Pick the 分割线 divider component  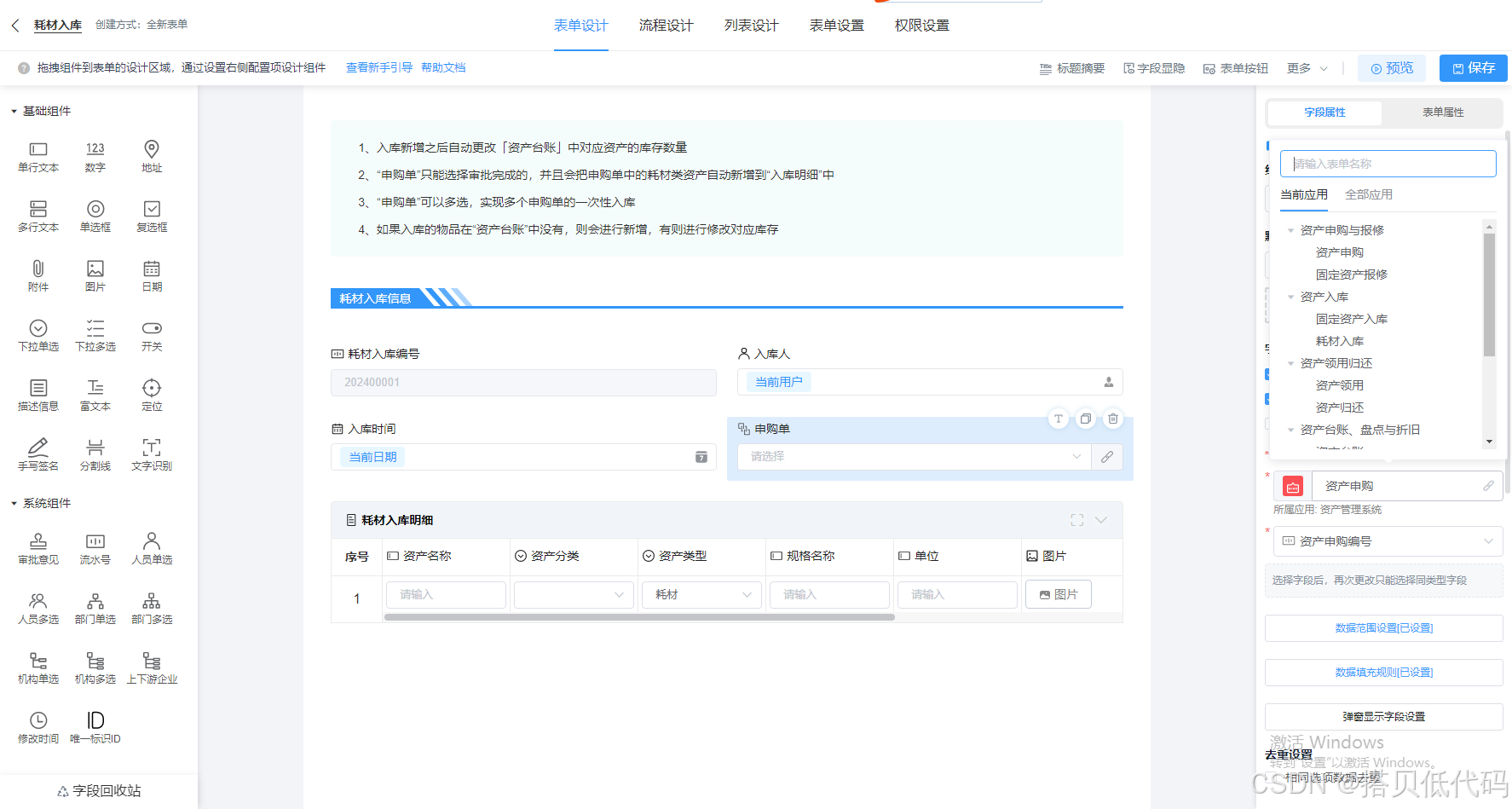[95, 455]
